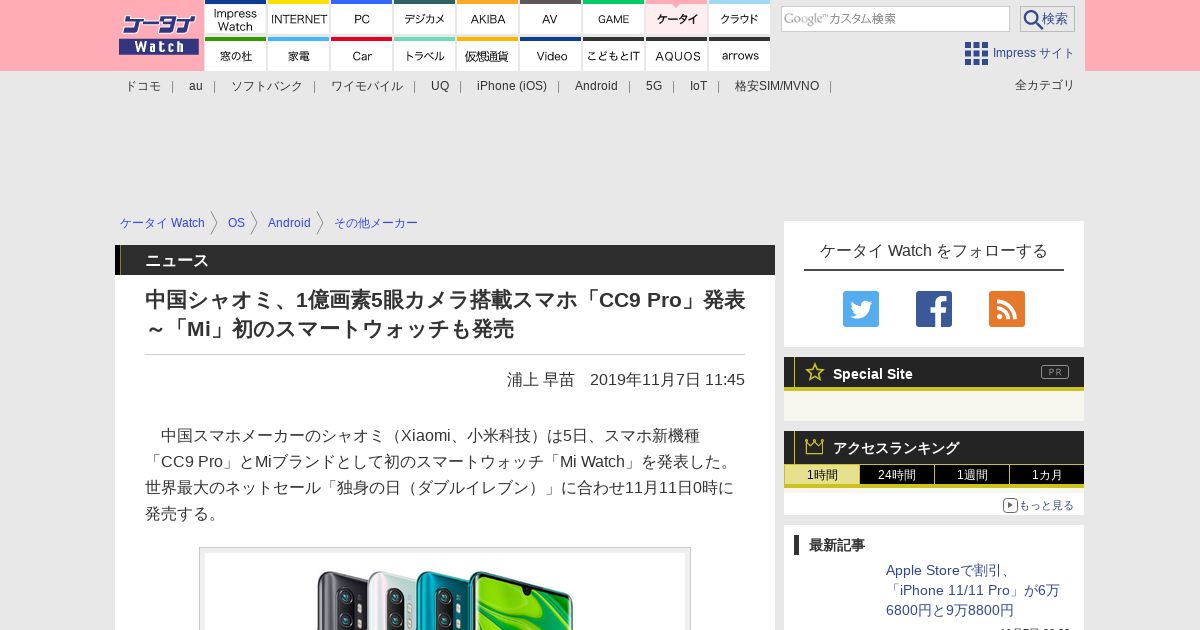Open the 仮想通貨 Watch tab
This screenshot has height=630, width=1200.
[488, 54]
